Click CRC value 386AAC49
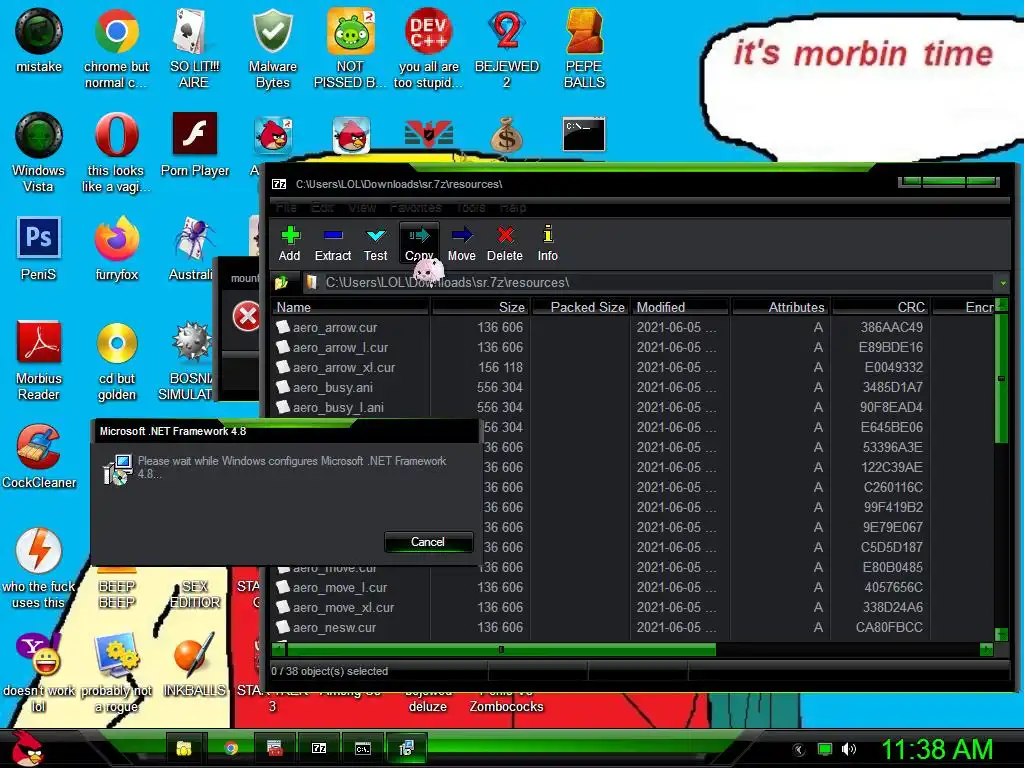Image resolution: width=1024 pixels, height=768 pixels. coord(891,327)
